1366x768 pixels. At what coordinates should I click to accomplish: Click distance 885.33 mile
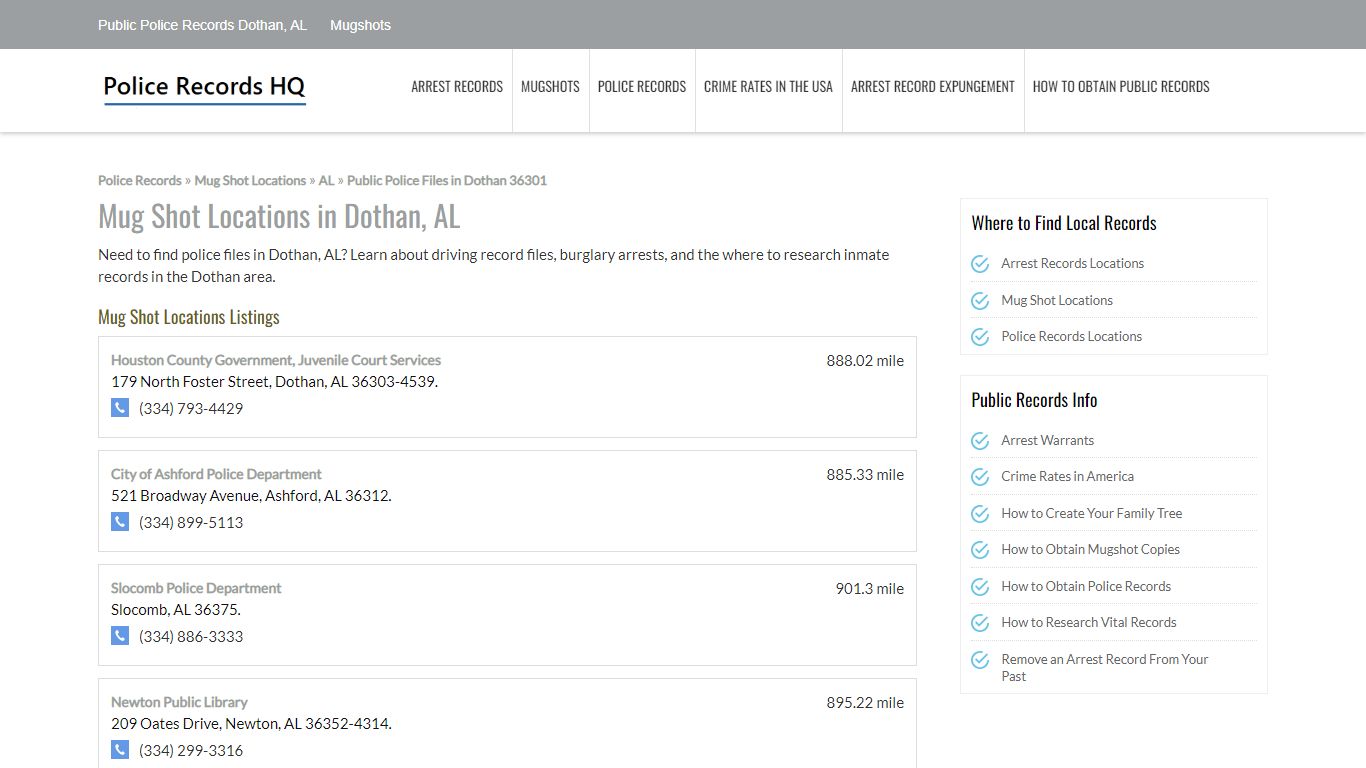point(865,475)
